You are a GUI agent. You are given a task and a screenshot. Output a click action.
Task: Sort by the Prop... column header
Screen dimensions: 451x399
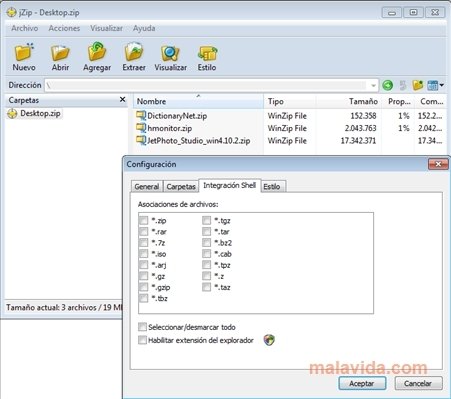pyautogui.click(x=398, y=101)
